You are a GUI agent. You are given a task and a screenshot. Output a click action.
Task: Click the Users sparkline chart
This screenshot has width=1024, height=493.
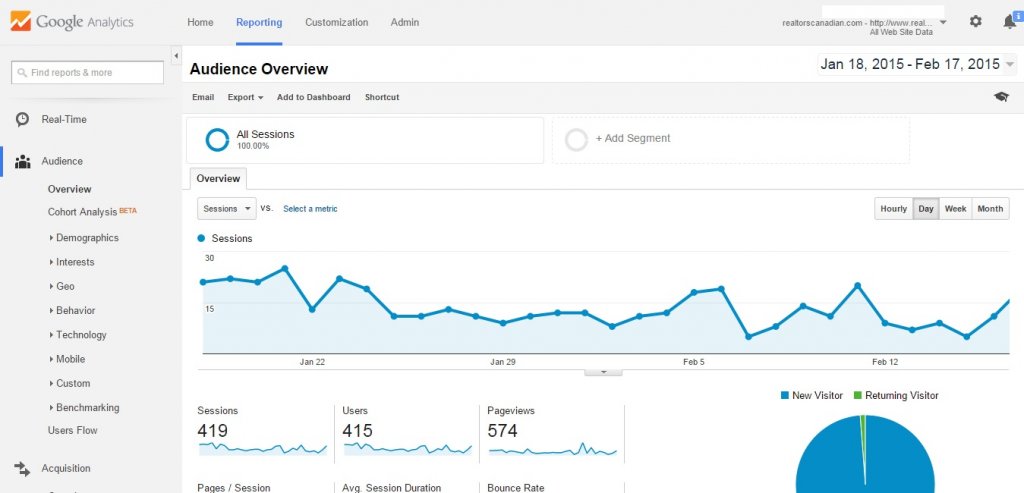click(x=408, y=449)
